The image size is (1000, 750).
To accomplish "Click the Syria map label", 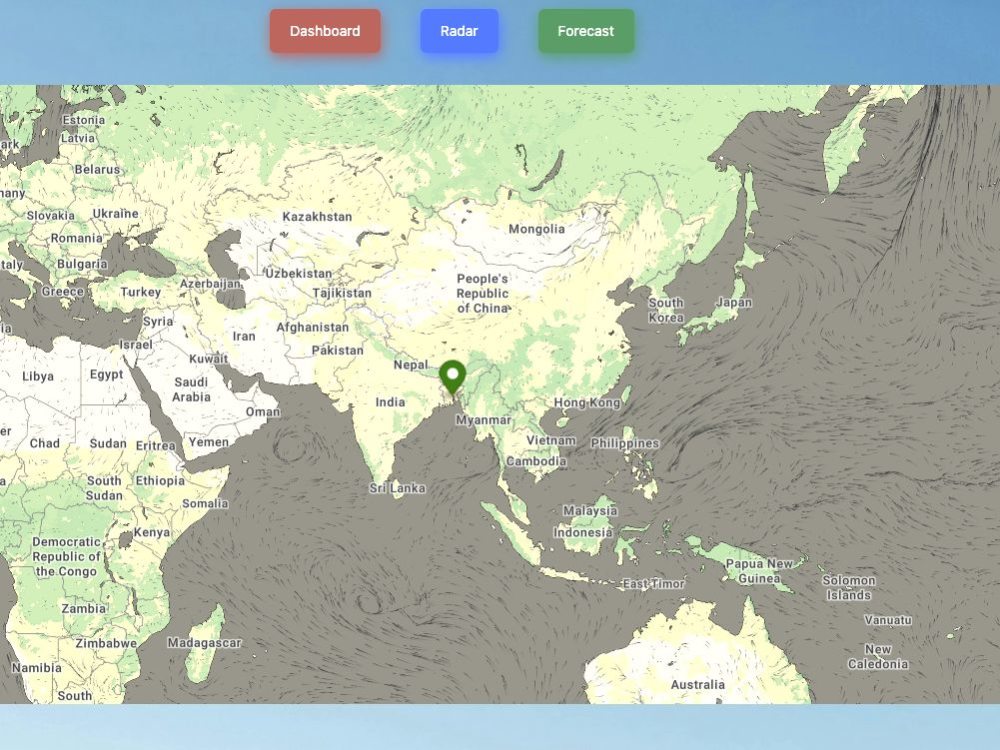I will click(x=158, y=321).
